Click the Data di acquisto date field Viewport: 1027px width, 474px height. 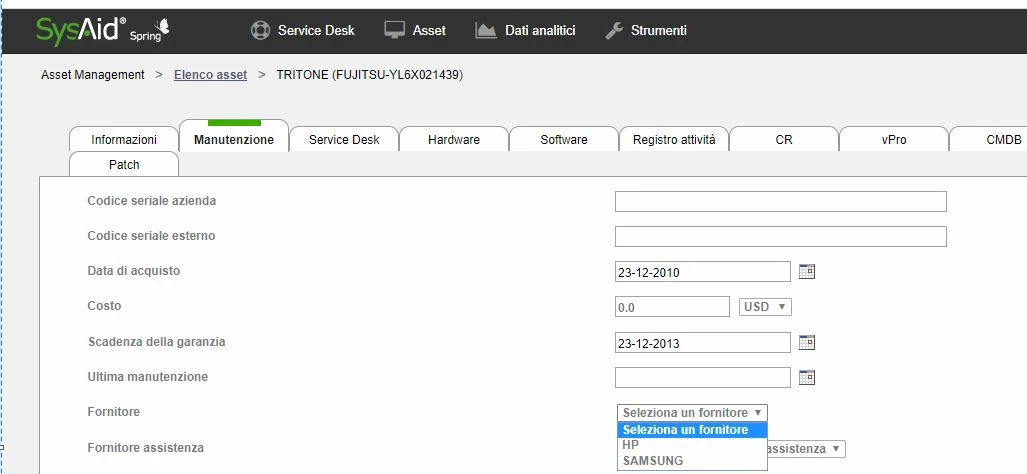703,272
